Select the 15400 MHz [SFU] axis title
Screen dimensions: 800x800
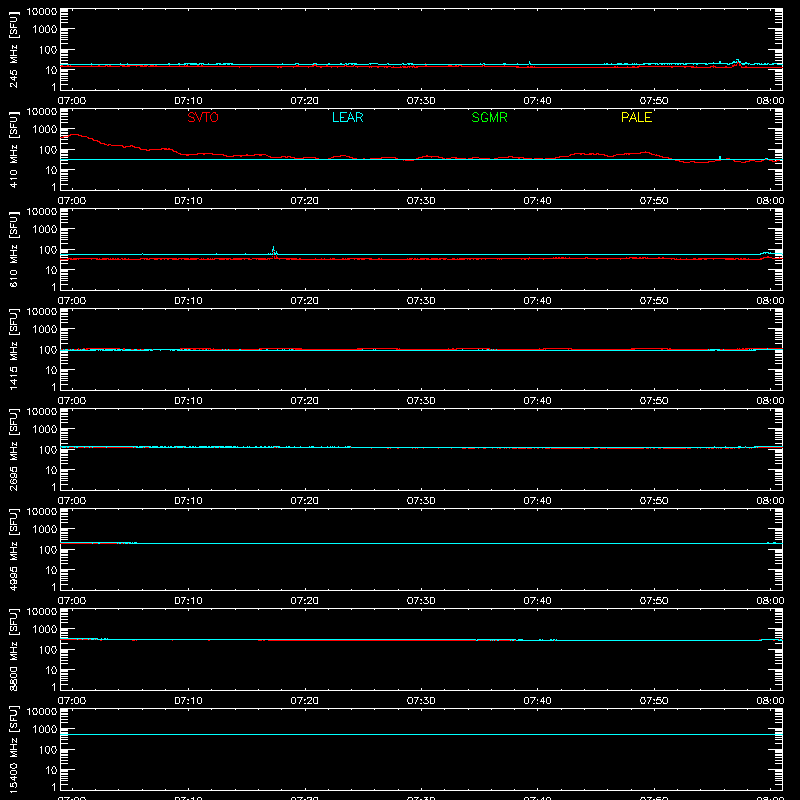(13, 749)
